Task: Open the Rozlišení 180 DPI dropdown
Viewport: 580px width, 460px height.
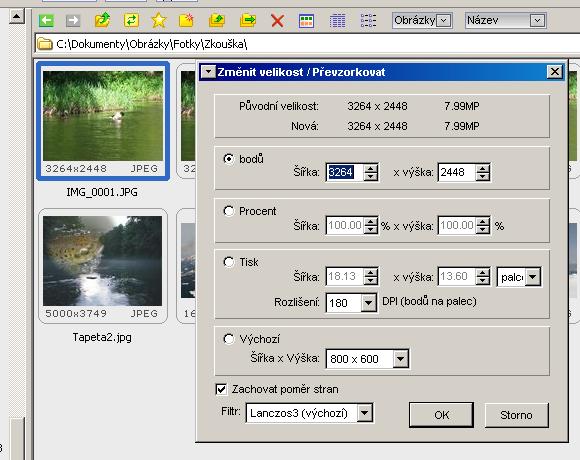Action: coord(368,303)
